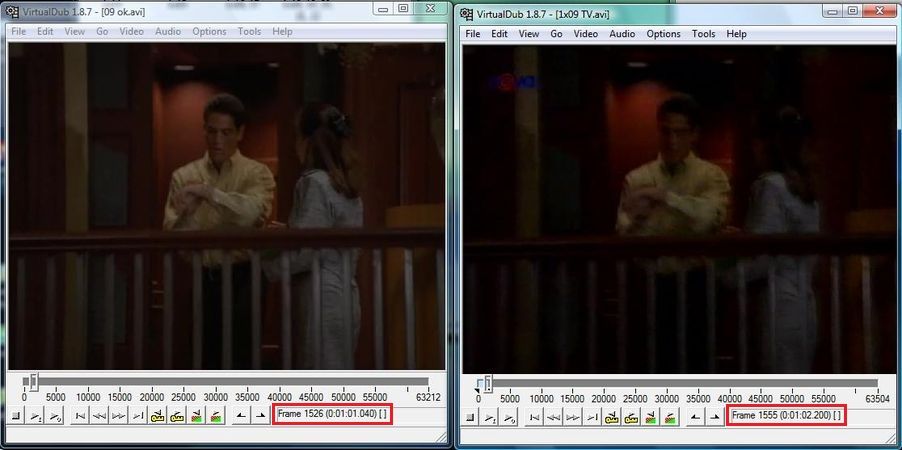Step forward one frame in 09 ok.avi
This screenshot has height=450, width=902.
(x=119, y=415)
